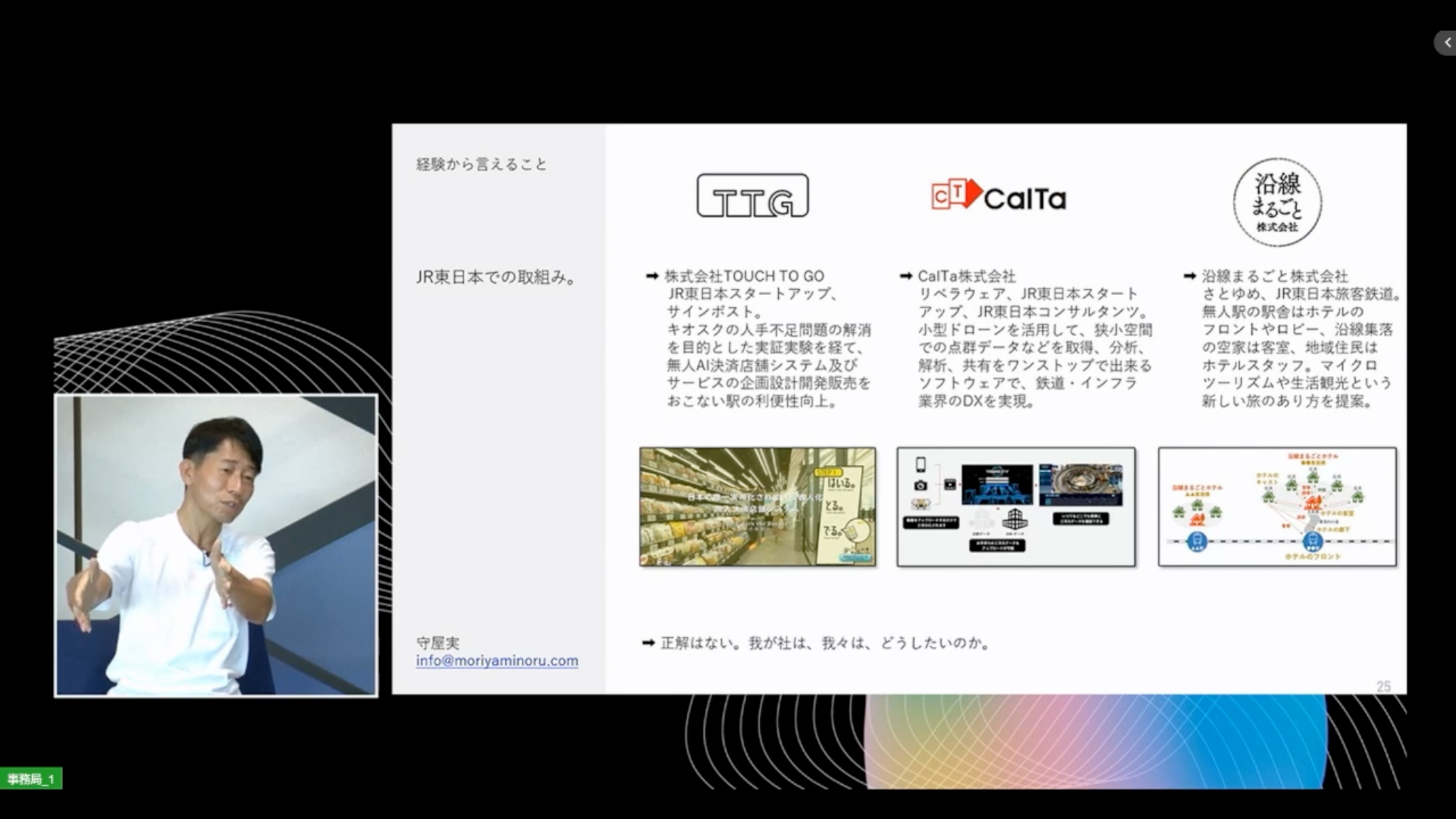Click the red CT badge icon
The height and width of the screenshot is (819, 1456).
(x=955, y=195)
